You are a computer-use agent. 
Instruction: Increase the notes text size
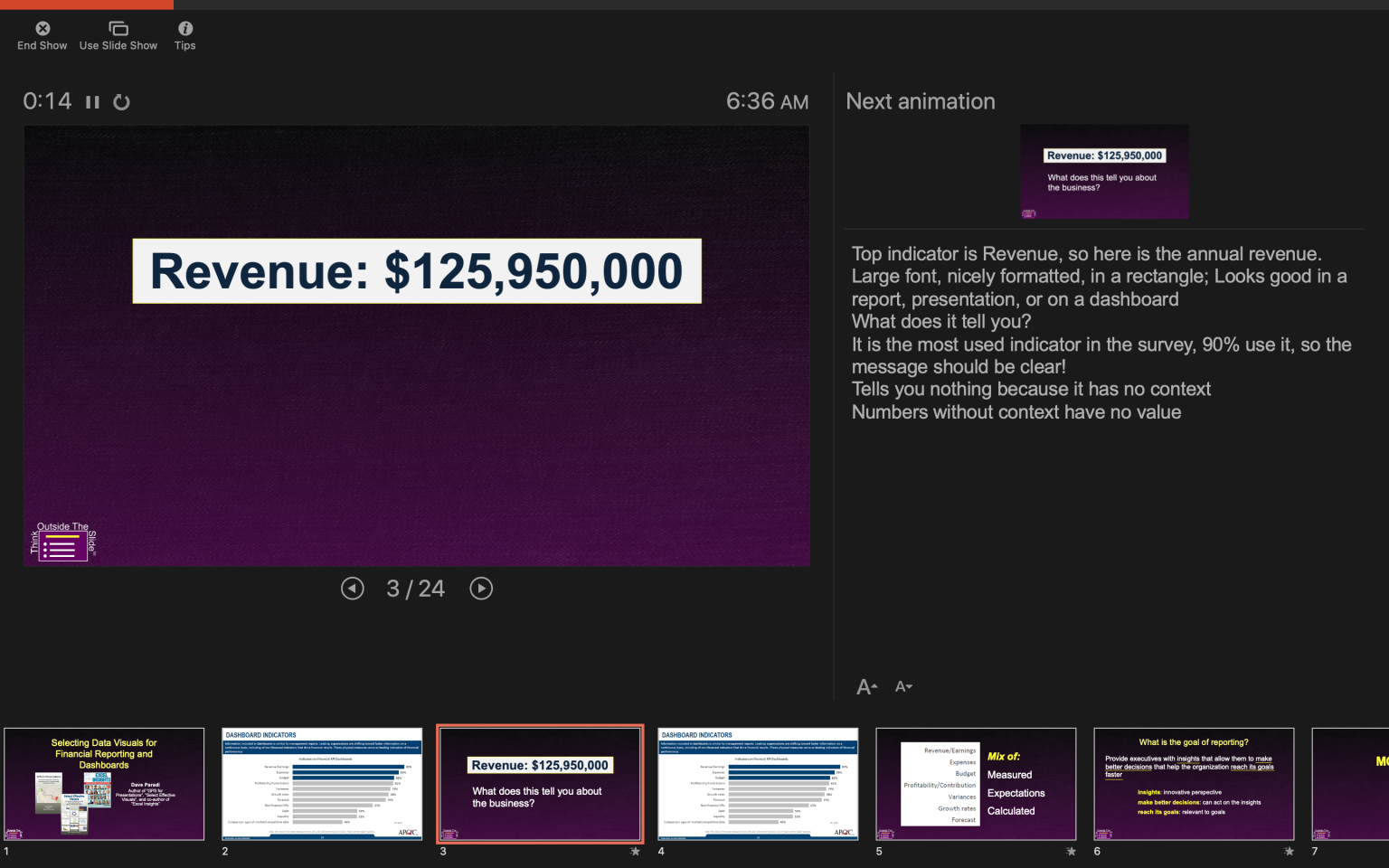(x=865, y=686)
